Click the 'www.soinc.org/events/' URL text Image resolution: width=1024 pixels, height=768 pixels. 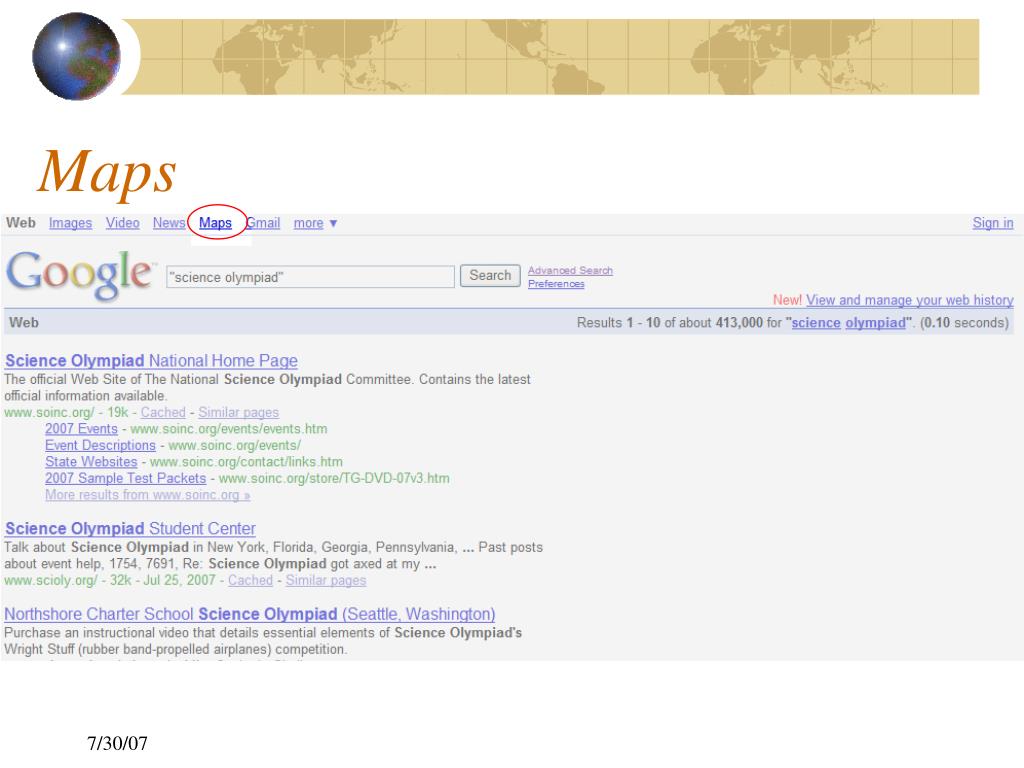coord(234,445)
